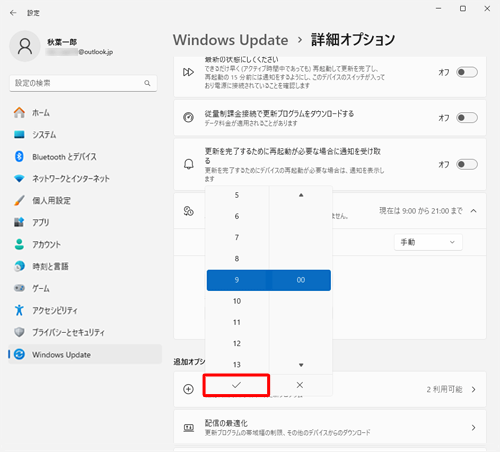
Task: Click the 時刻と言語 globe icon
Action: click(x=19, y=266)
